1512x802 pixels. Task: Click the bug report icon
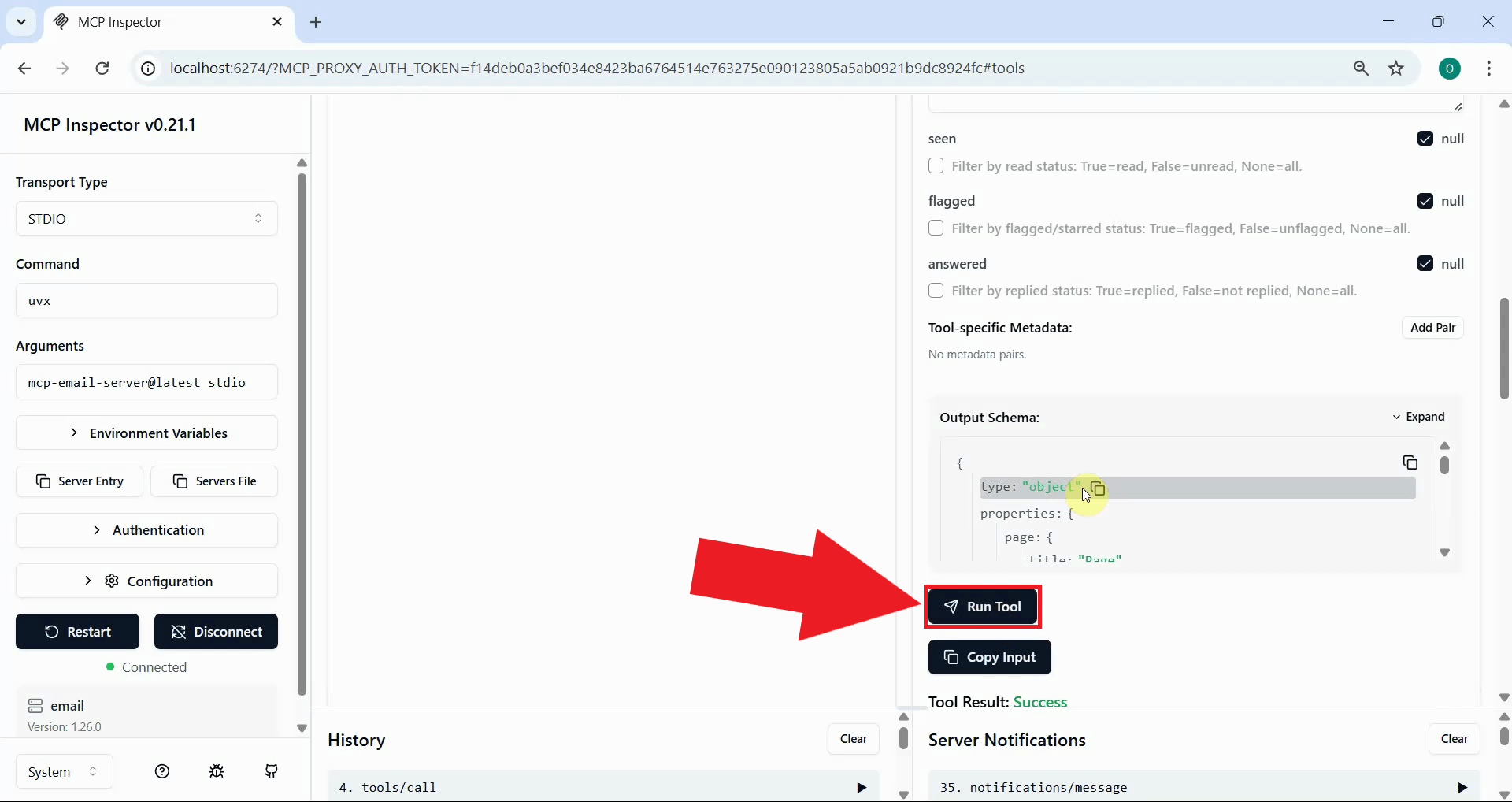[217, 771]
